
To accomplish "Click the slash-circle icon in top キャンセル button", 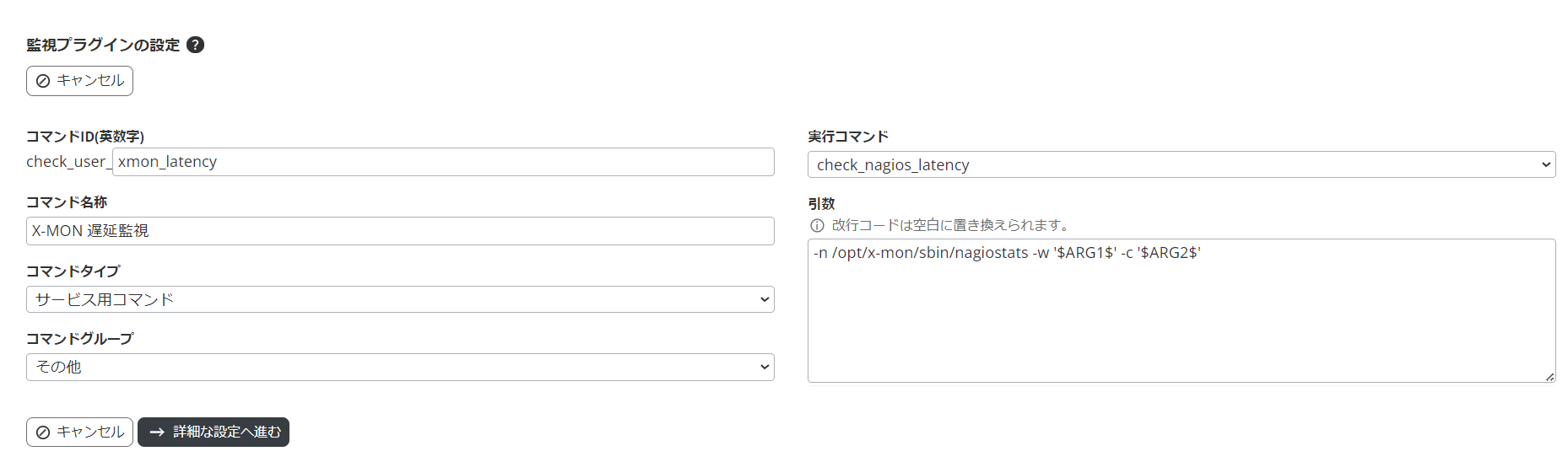I will (43, 82).
